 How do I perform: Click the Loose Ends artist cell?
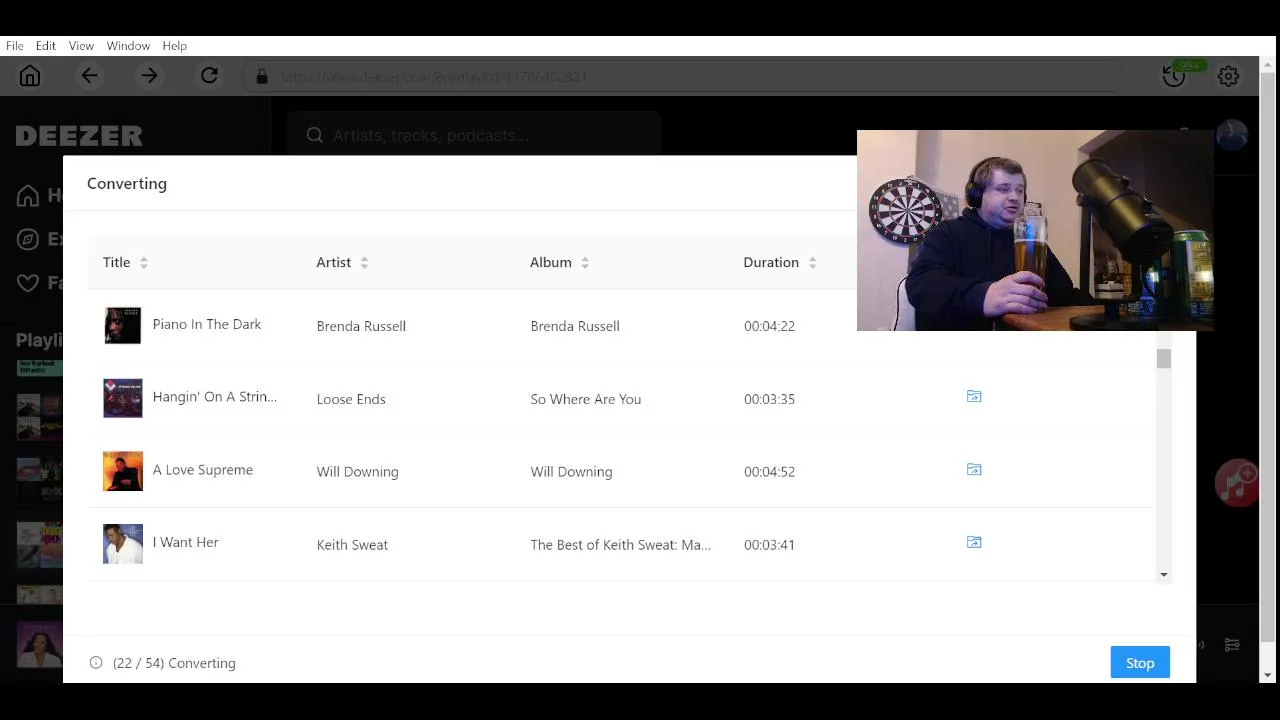[351, 399]
